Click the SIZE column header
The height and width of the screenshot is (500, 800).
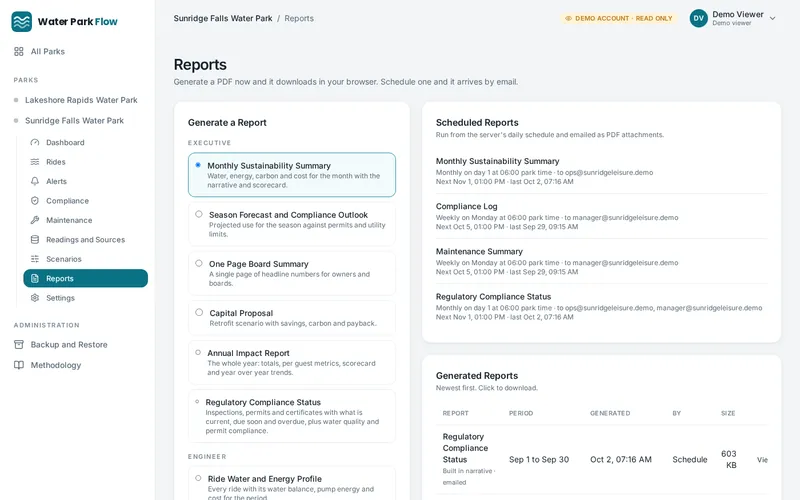pyautogui.click(x=728, y=413)
